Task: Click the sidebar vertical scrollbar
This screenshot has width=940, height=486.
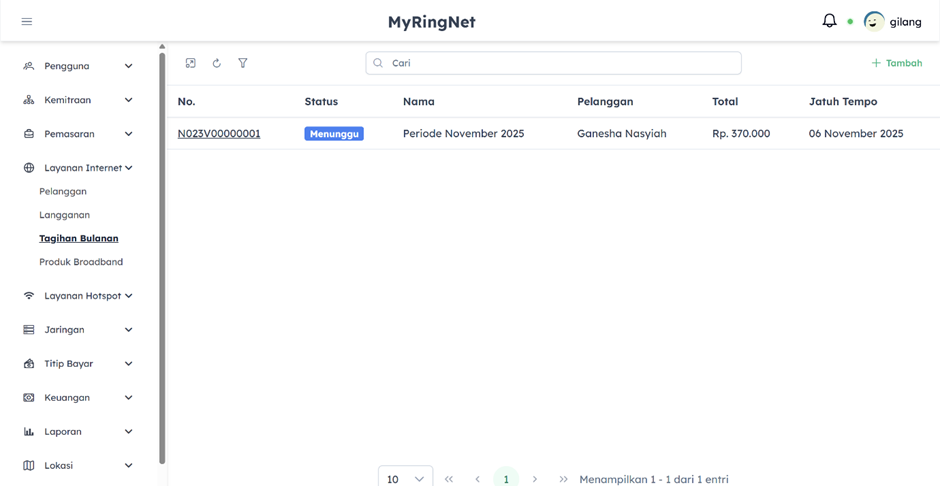Action: 162,250
